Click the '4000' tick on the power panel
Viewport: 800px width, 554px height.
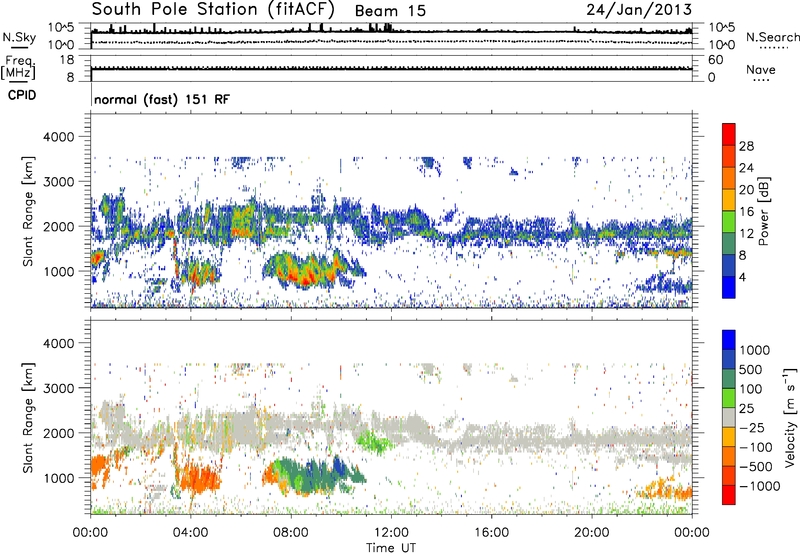pyautogui.click(x=58, y=137)
